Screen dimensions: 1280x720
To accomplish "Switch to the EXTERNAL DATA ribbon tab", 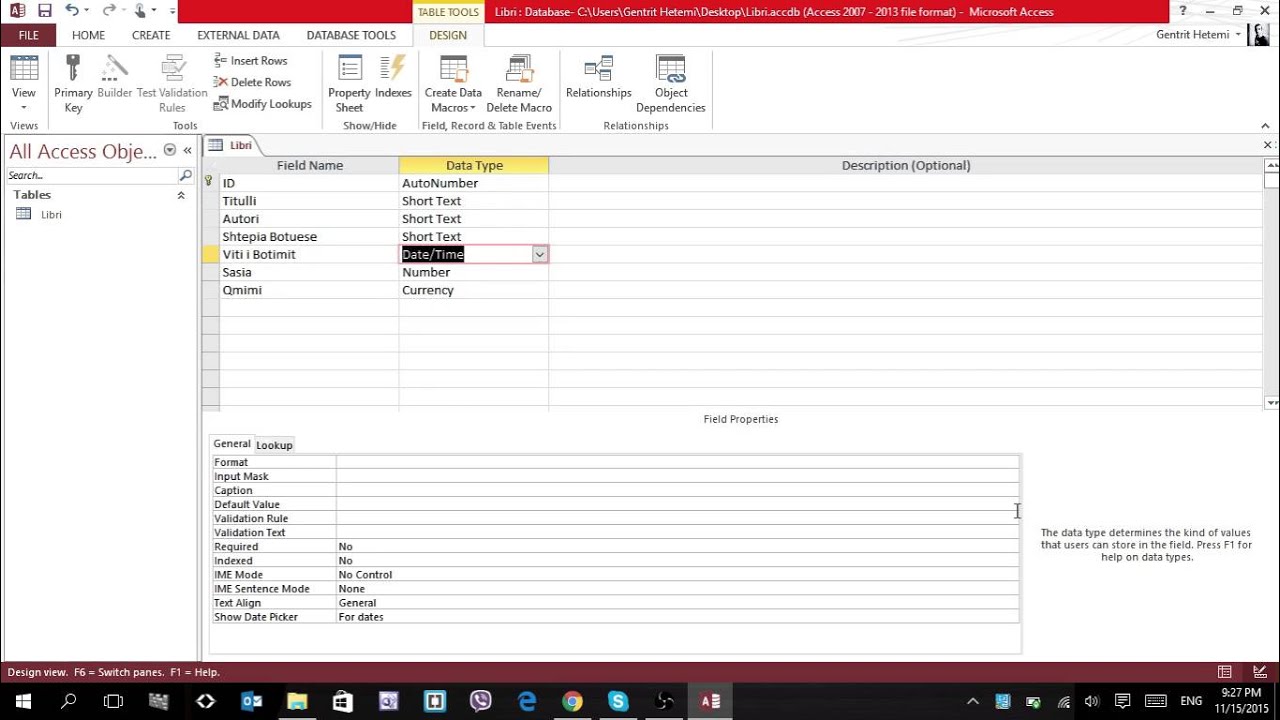I will (x=238, y=35).
